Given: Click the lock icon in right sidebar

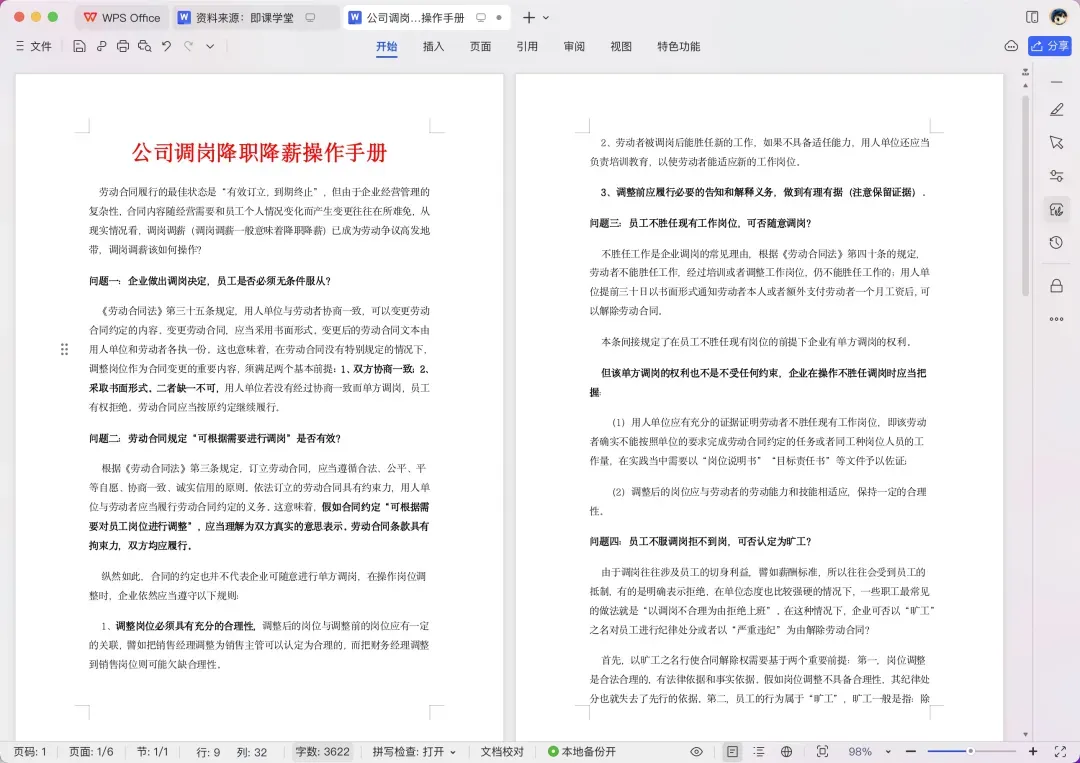Looking at the screenshot, I should point(1057,285).
